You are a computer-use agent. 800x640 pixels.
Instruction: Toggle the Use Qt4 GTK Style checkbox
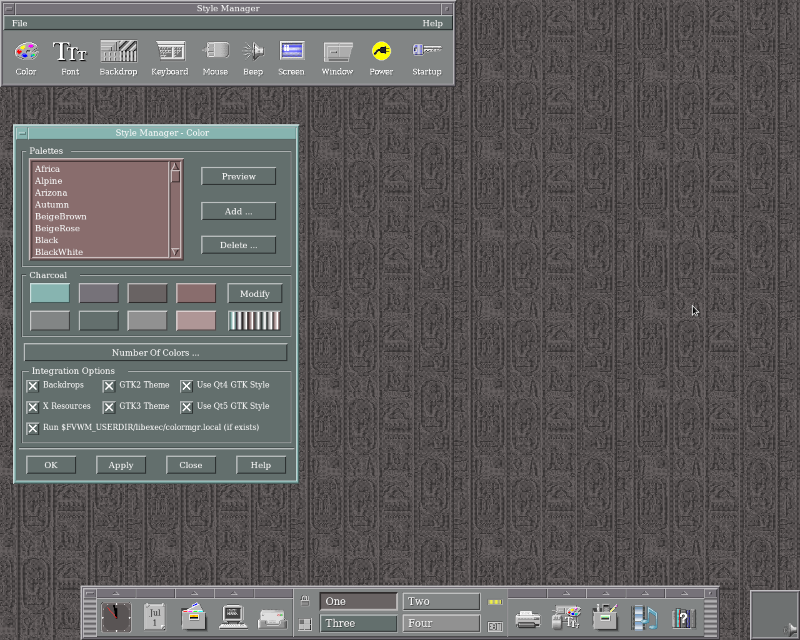tap(186, 386)
